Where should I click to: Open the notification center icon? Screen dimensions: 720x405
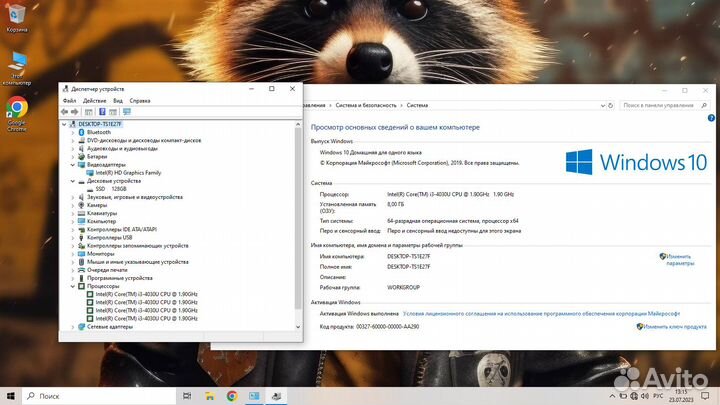click(x=705, y=396)
